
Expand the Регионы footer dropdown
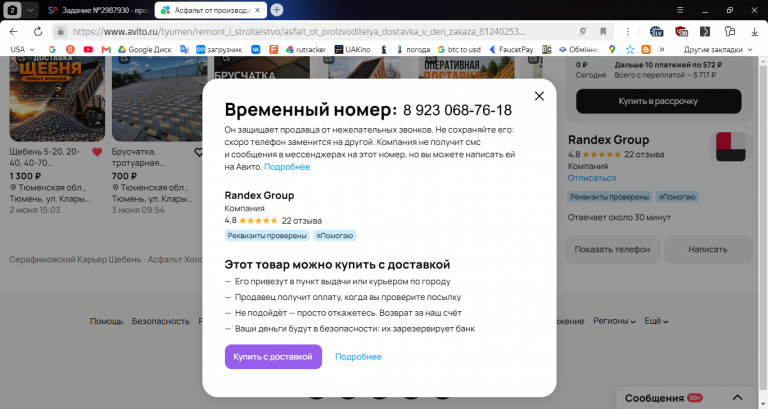[614, 321]
